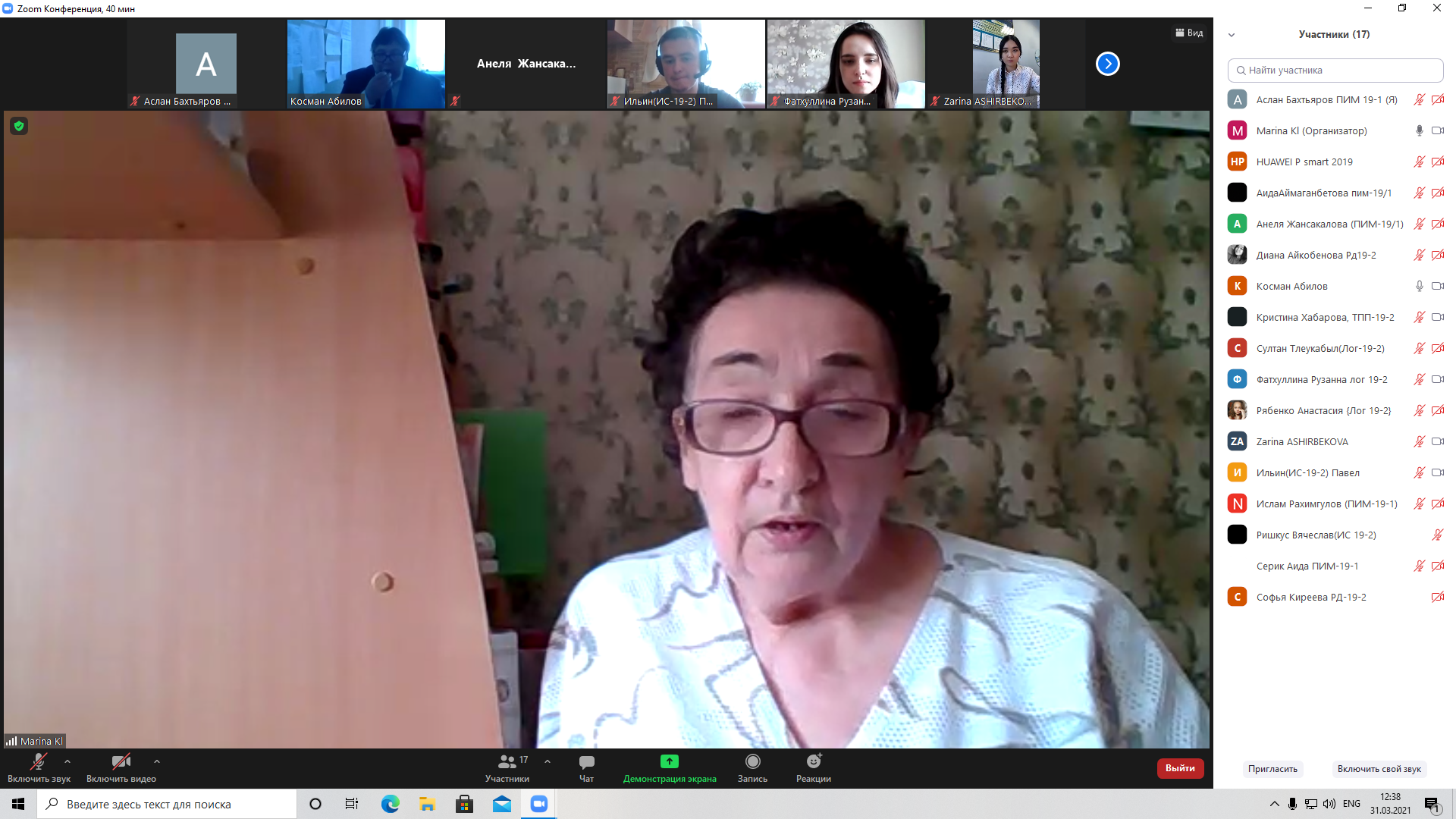Show next video thumbnails page arrow
Image resolution: width=1456 pixels, height=819 pixels.
tap(1107, 64)
